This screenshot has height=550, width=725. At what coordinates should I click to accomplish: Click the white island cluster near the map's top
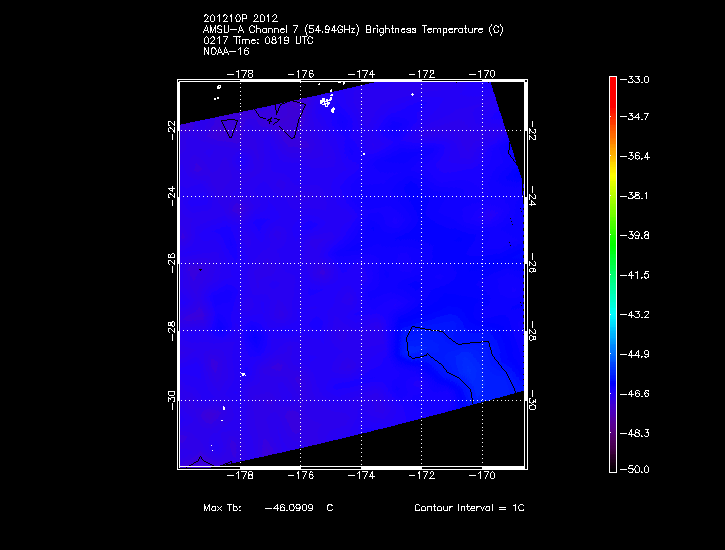tap(325, 101)
